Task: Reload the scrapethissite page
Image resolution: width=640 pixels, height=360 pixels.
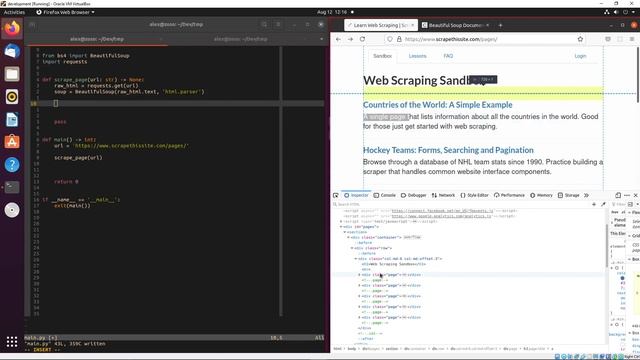Action: click(362, 39)
